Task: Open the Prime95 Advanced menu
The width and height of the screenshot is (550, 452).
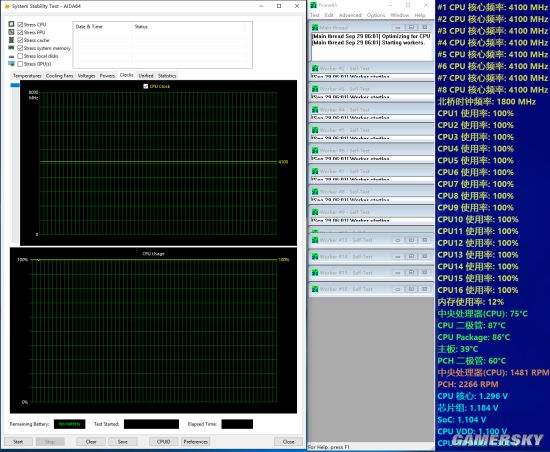Action: click(350, 15)
